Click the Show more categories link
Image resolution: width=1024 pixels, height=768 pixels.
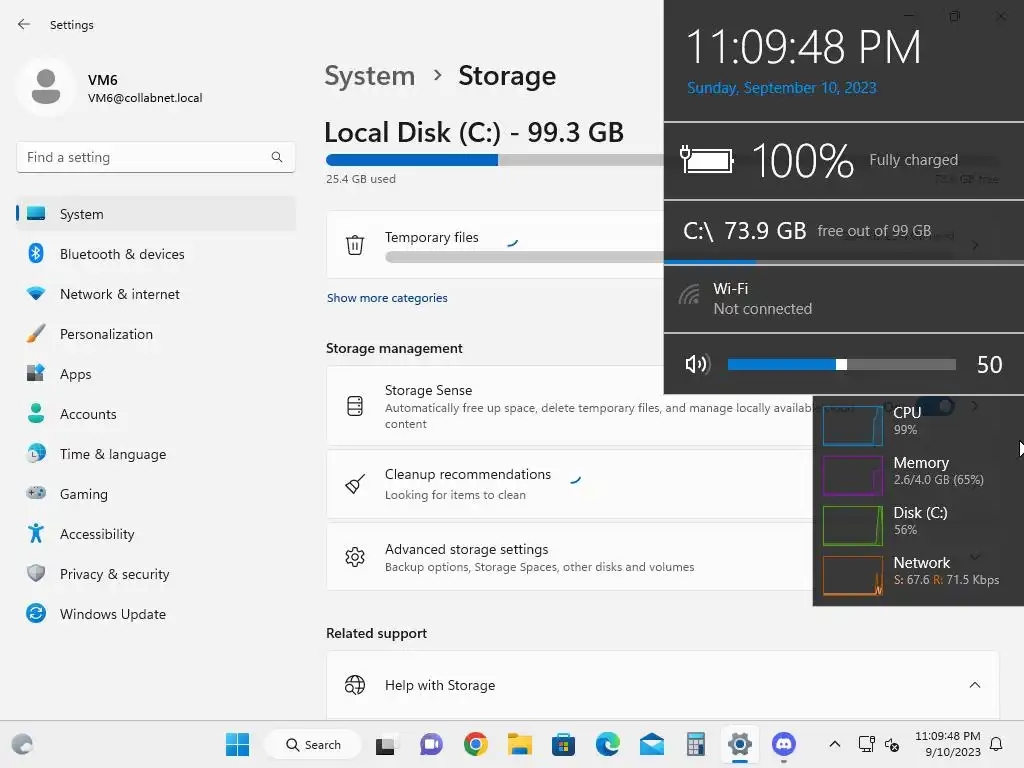tap(387, 298)
